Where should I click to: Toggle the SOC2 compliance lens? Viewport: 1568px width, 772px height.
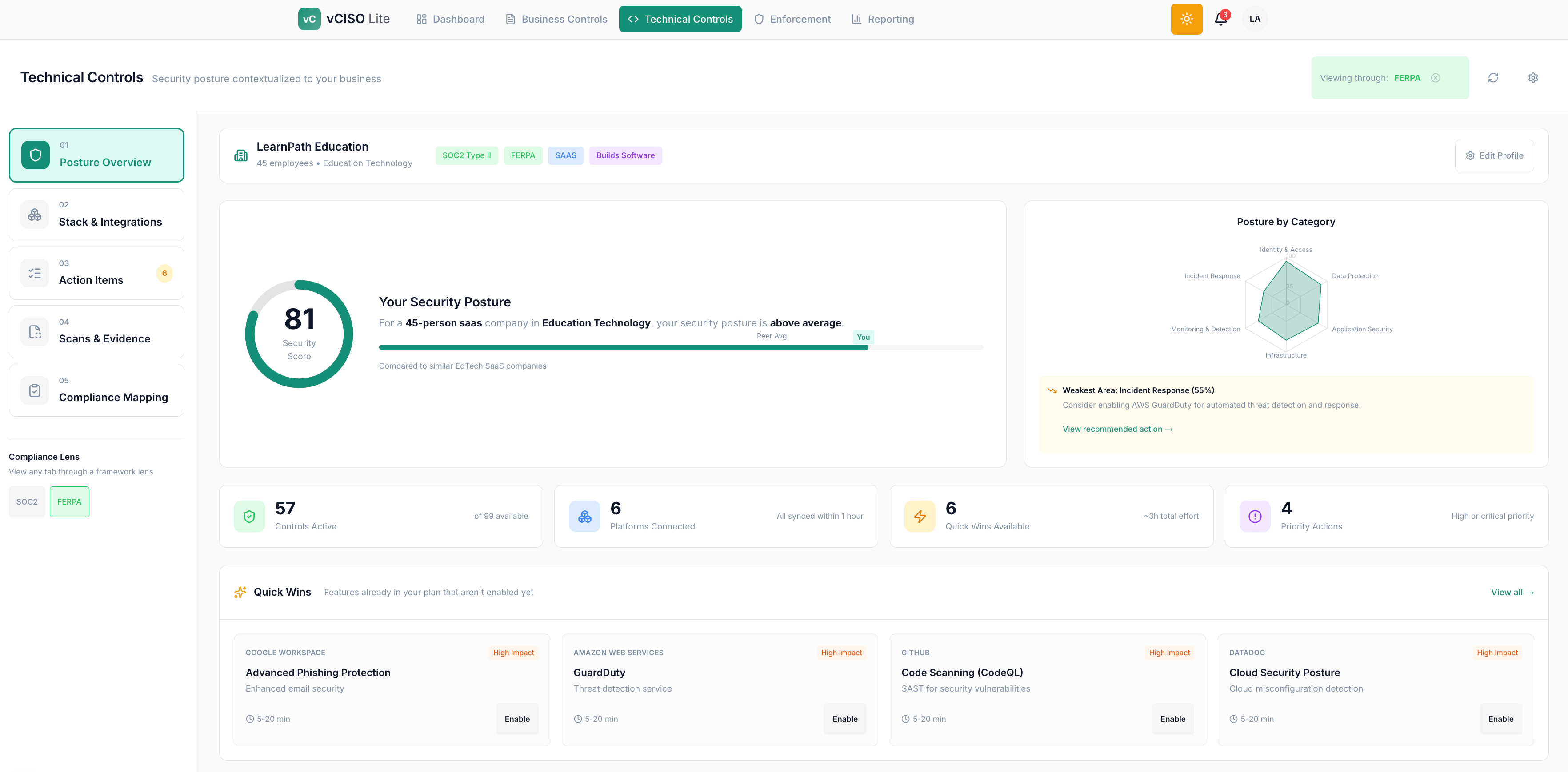point(27,502)
